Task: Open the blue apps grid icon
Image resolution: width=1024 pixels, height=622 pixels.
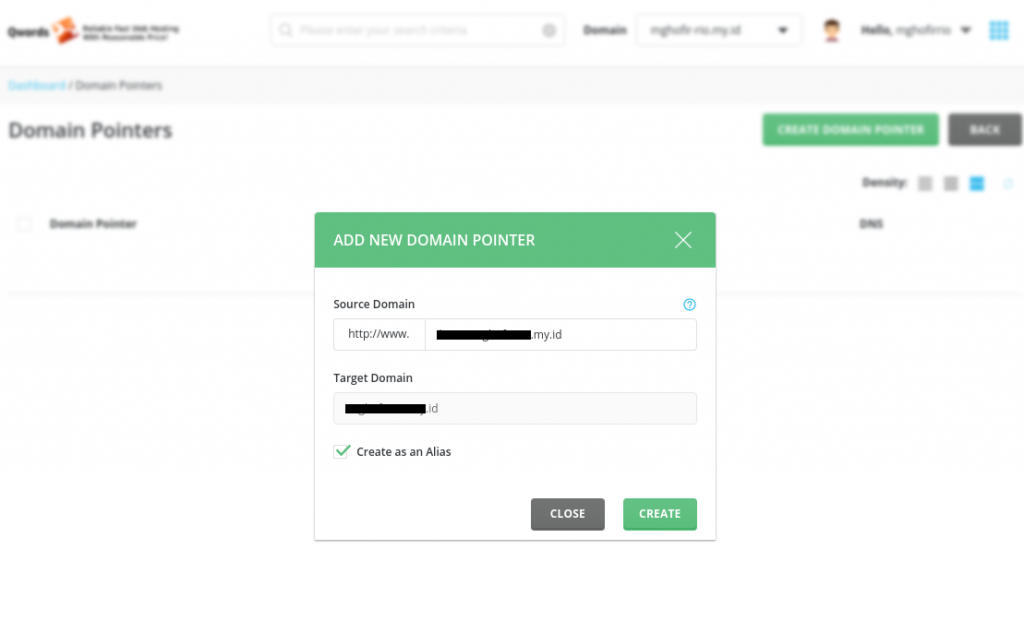Action: coord(998,30)
